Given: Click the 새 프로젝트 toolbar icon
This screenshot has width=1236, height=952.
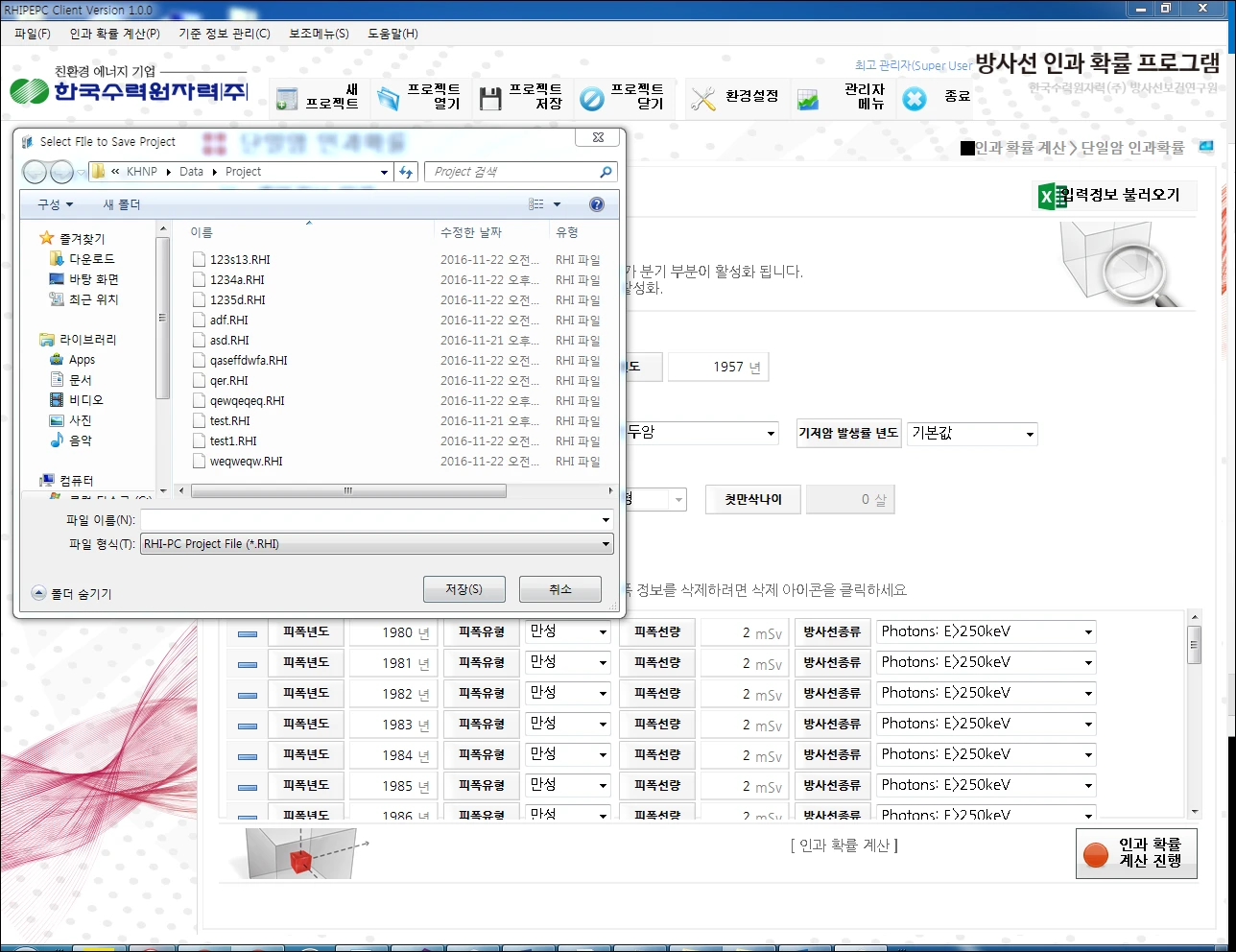Looking at the screenshot, I should [x=287, y=98].
